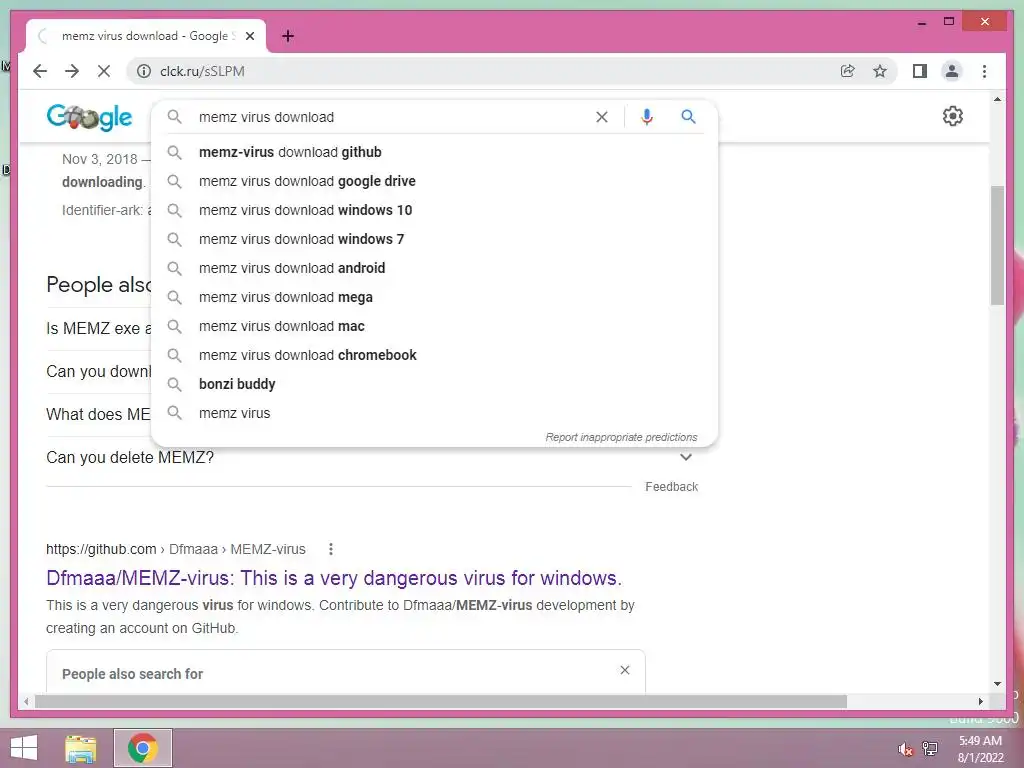Click the vertical scrollbar thumb

click(x=997, y=245)
